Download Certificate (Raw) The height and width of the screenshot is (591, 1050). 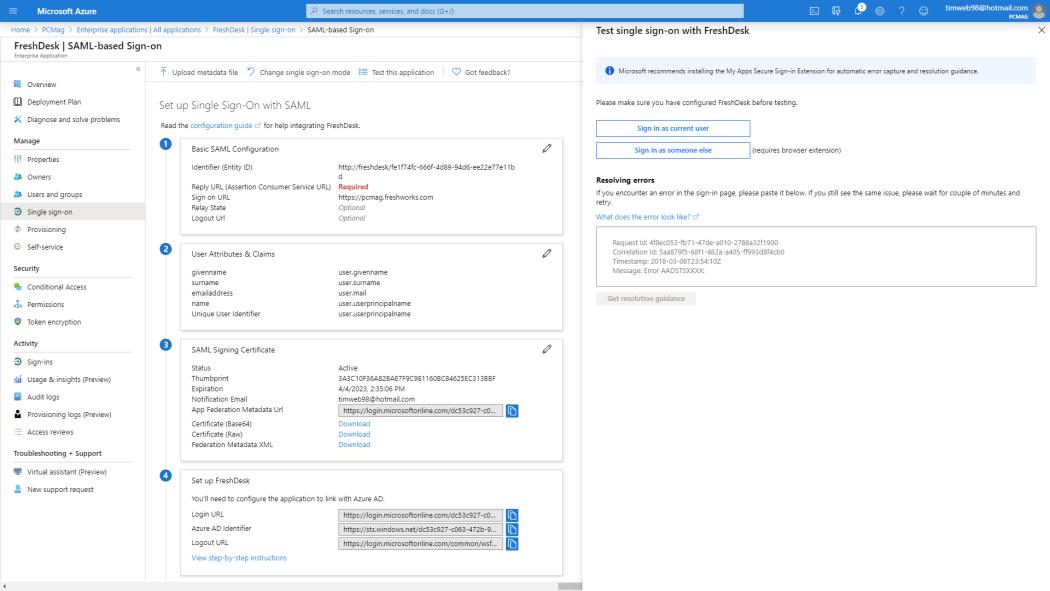pyautogui.click(x=354, y=434)
